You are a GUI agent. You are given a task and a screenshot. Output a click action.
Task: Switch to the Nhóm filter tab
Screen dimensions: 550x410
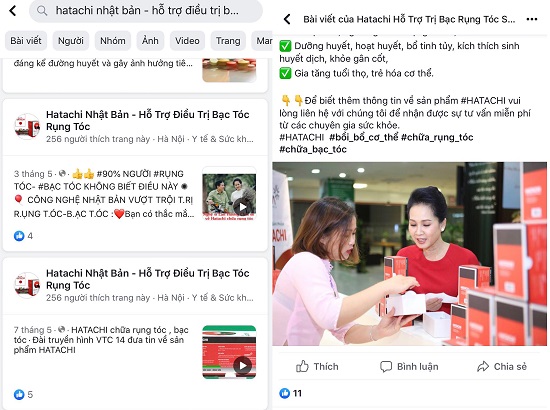[113, 41]
